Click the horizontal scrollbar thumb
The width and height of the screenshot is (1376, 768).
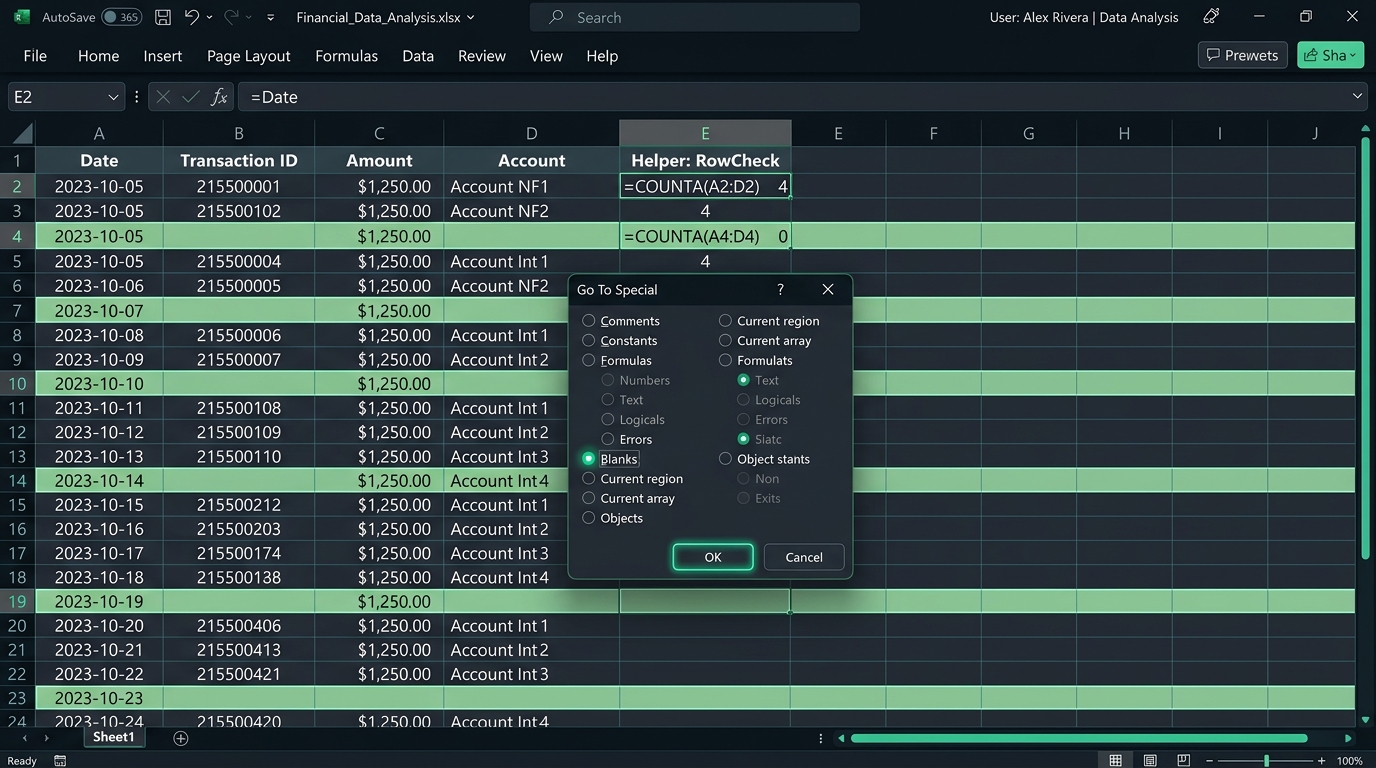pos(1079,738)
